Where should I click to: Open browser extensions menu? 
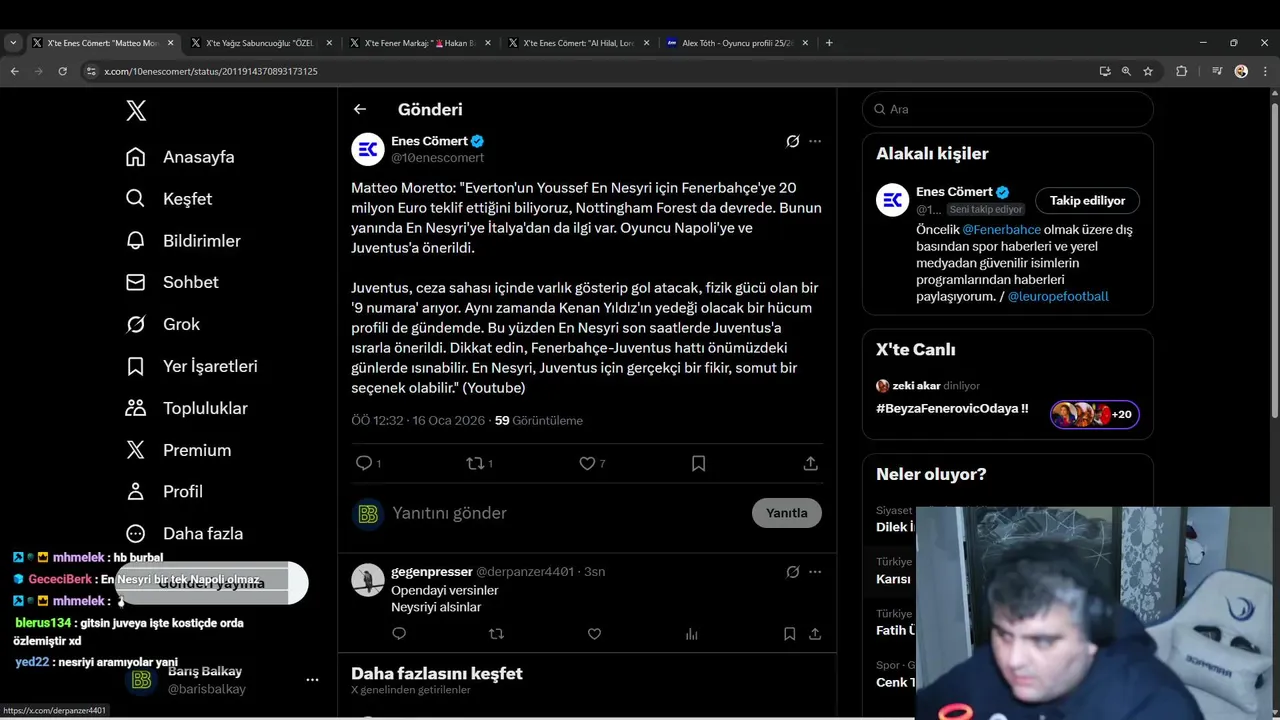[x=1181, y=71]
